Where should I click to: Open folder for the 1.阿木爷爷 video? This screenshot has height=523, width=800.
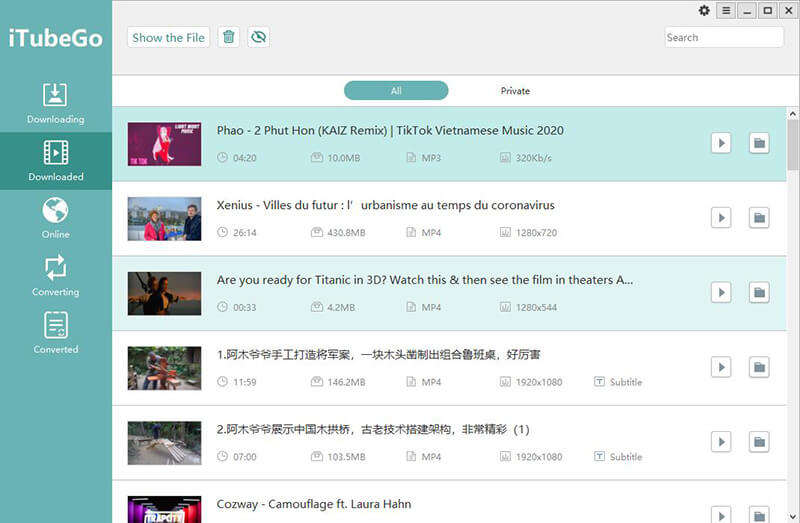coord(759,367)
